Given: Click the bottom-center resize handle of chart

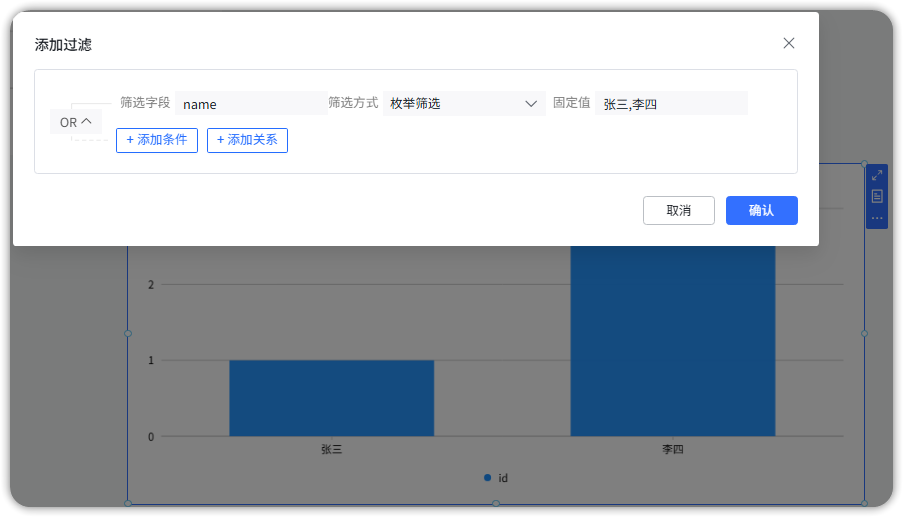Looking at the screenshot, I should (x=496, y=504).
